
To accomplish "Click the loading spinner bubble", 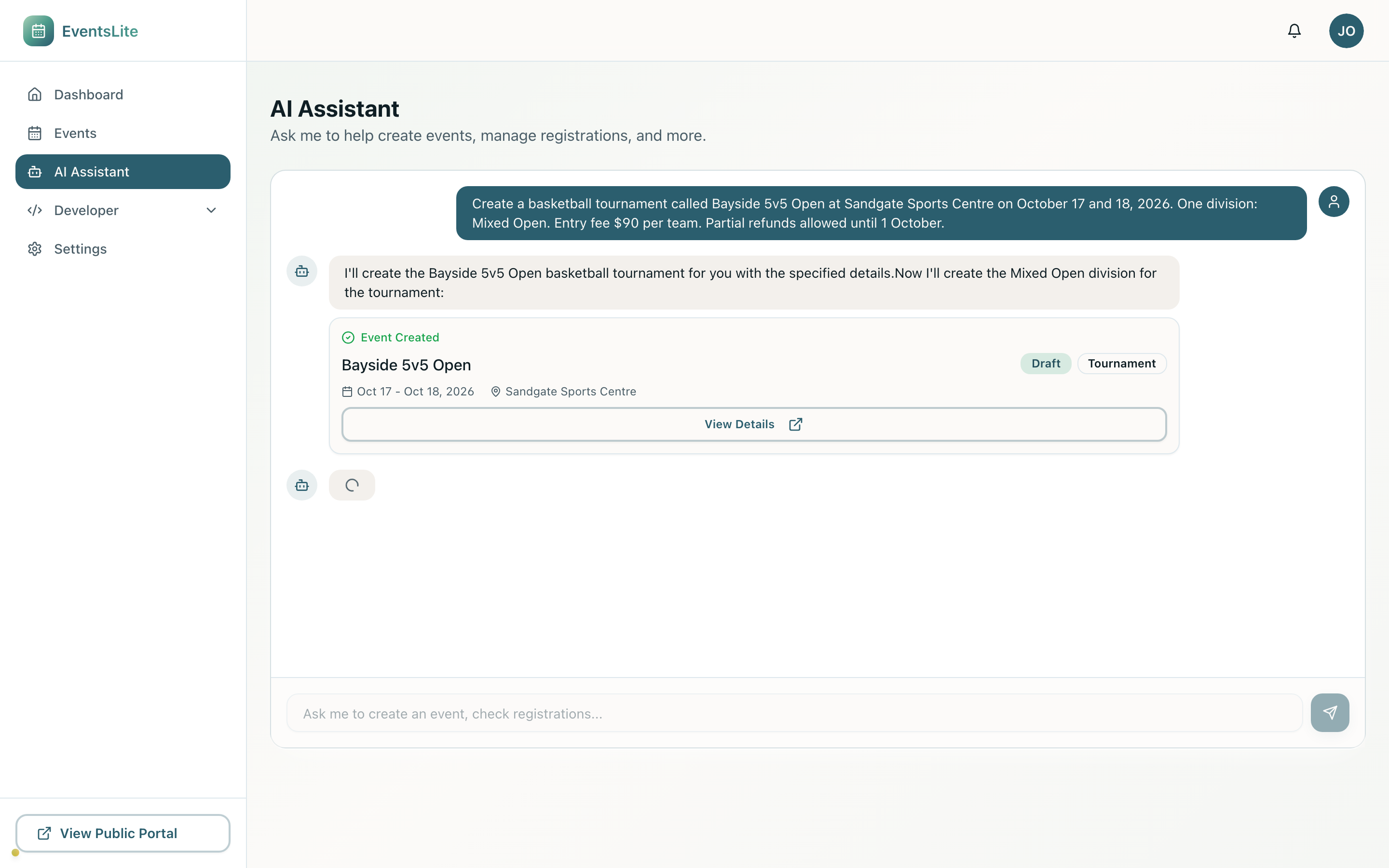I will coord(352,485).
